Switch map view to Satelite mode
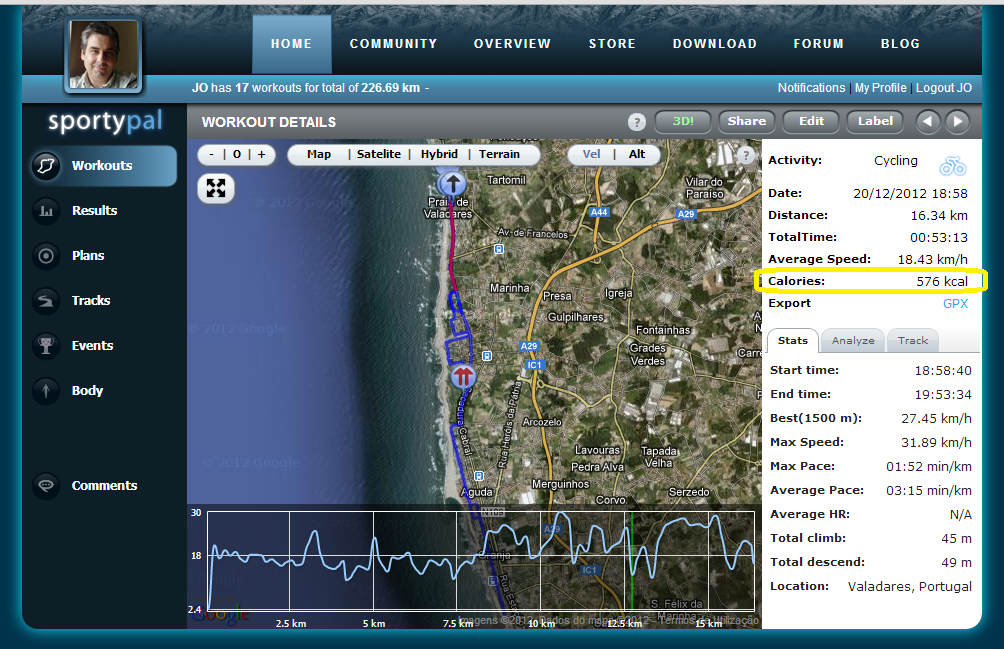 378,154
